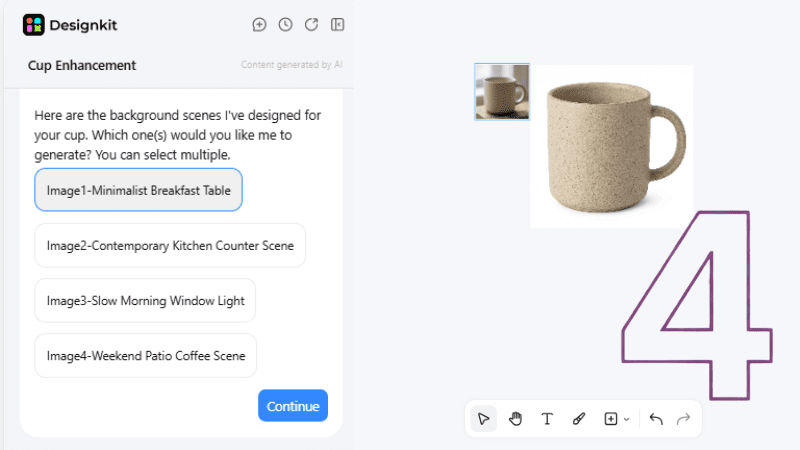
Task: Select Image2-Contemporary Kitchen Counter Scene option
Action: coord(170,245)
